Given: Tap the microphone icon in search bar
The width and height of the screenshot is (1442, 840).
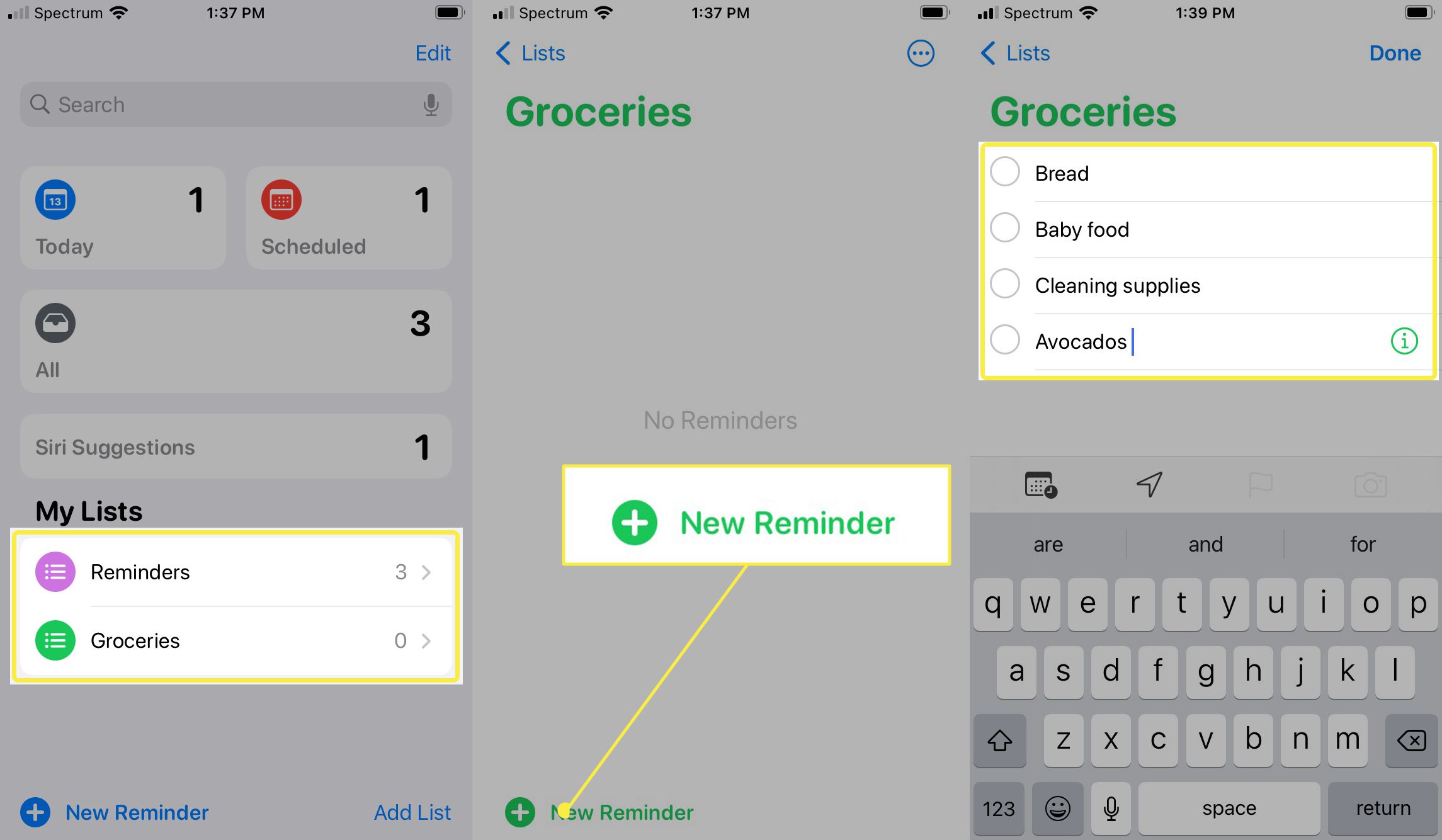Looking at the screenshot, I should [432, 104].
